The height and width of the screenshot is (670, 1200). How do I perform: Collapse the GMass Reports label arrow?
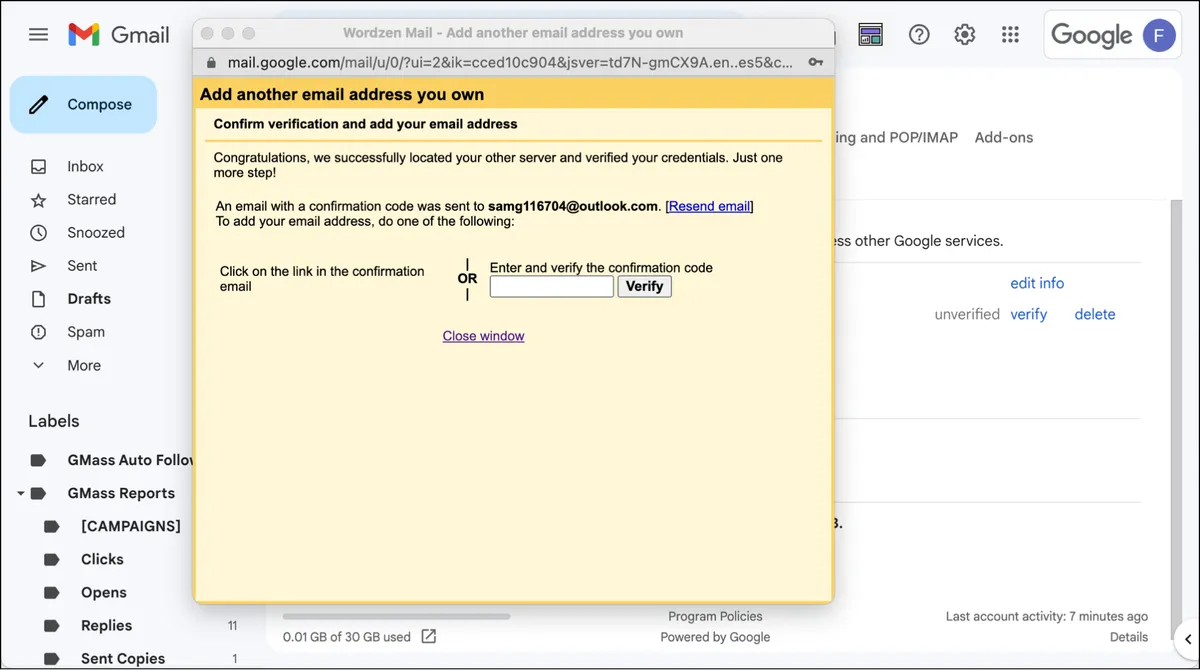tap(20, 494)
